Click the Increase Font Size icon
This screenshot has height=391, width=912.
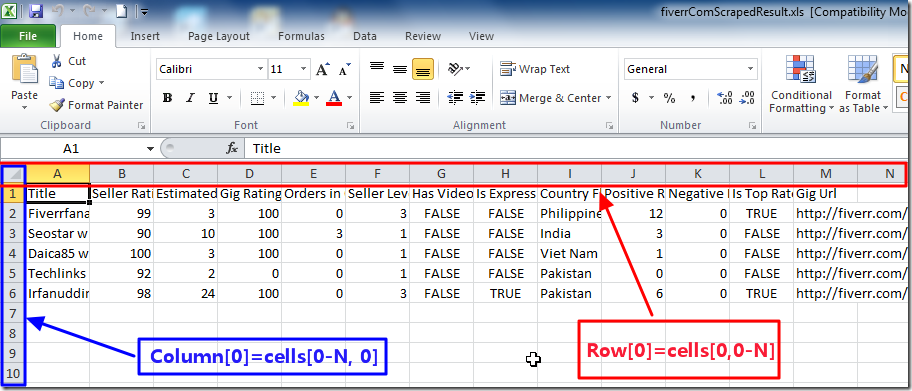322,69
